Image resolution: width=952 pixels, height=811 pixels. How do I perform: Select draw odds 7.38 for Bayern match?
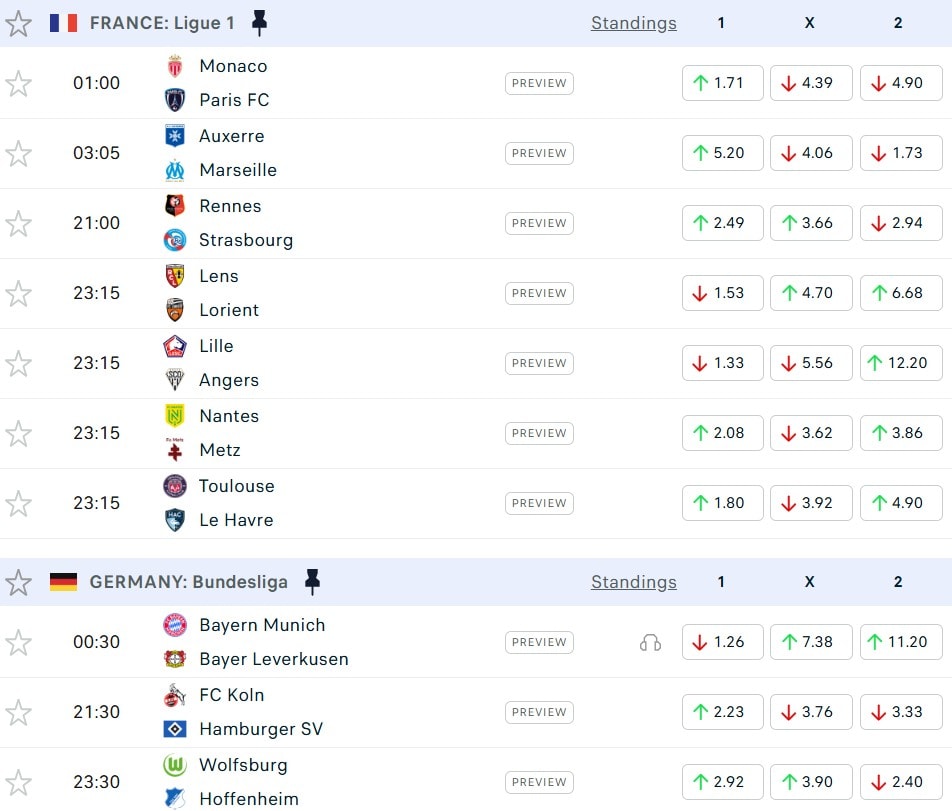(x=810, y=642)
